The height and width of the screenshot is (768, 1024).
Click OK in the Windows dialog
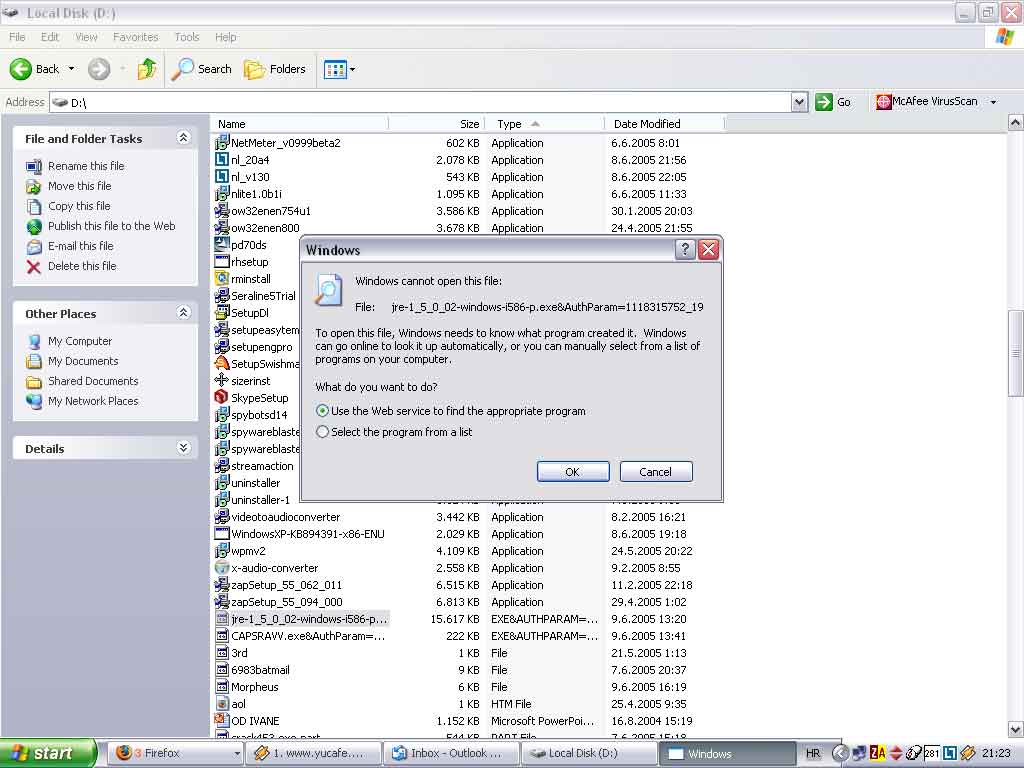pyautogui.click(x=573, y=472)
